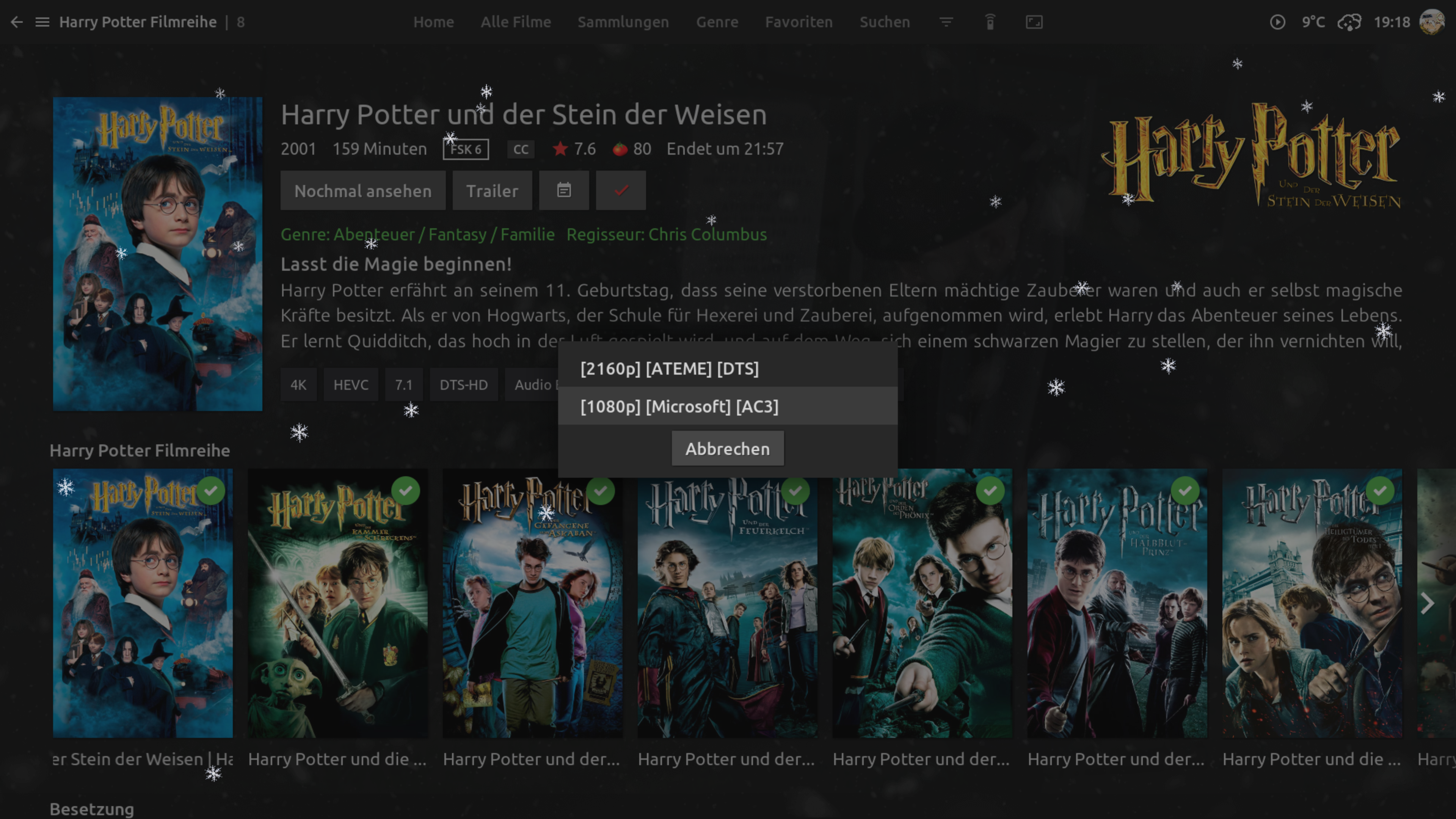This screenshot has height=819, width=1456.
Task: Click the 7.6 star rating
Action: tap(575, 149)
